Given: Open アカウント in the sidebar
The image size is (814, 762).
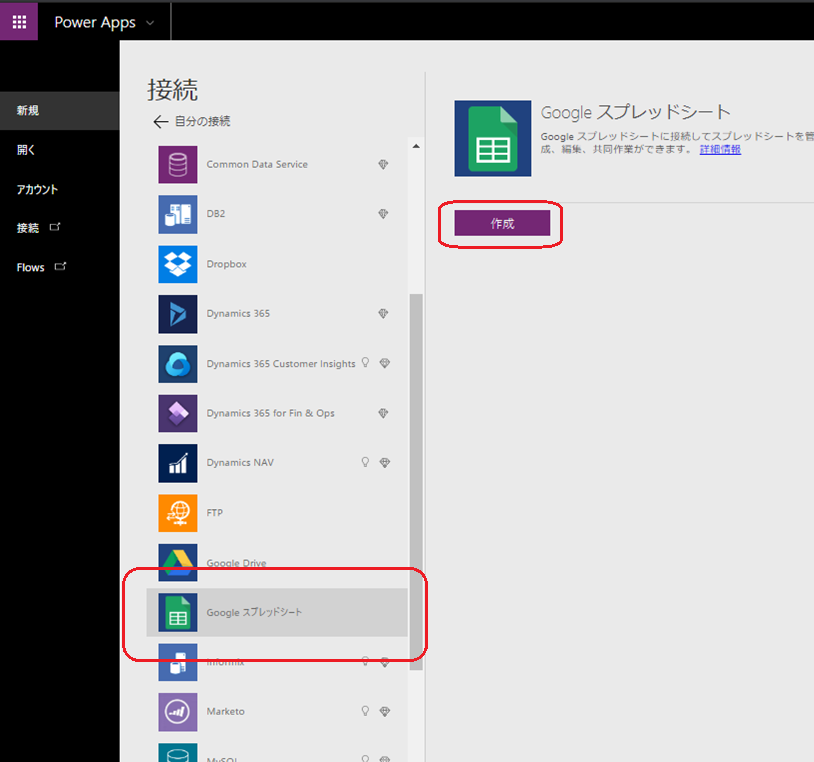Looking at the screenshot, I should (37, 189).
